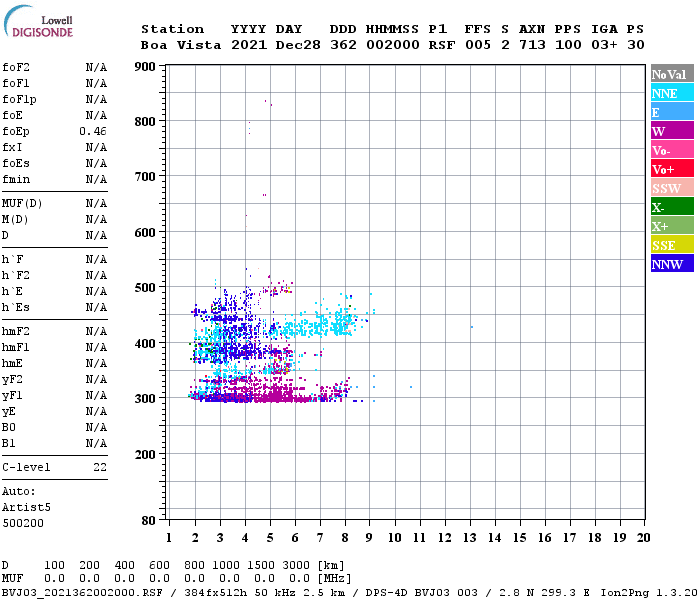Click the time value 002000
This screenshot has height=600, width=700.
pos(393,45)
